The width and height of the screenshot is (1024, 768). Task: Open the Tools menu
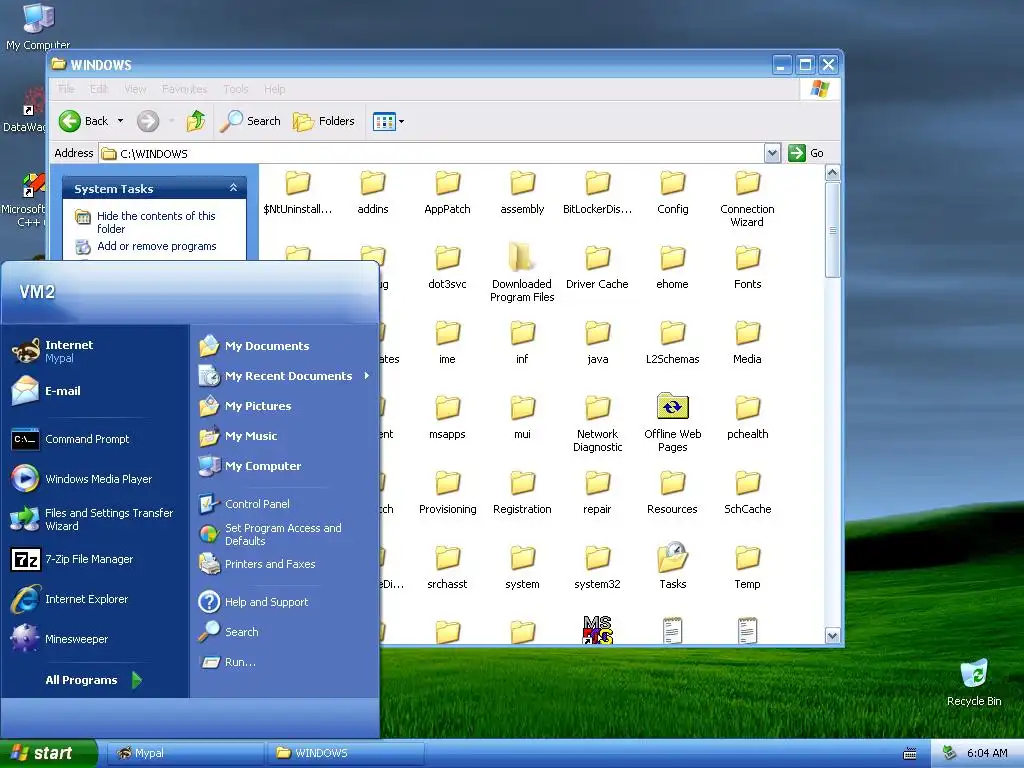point(235,89)
